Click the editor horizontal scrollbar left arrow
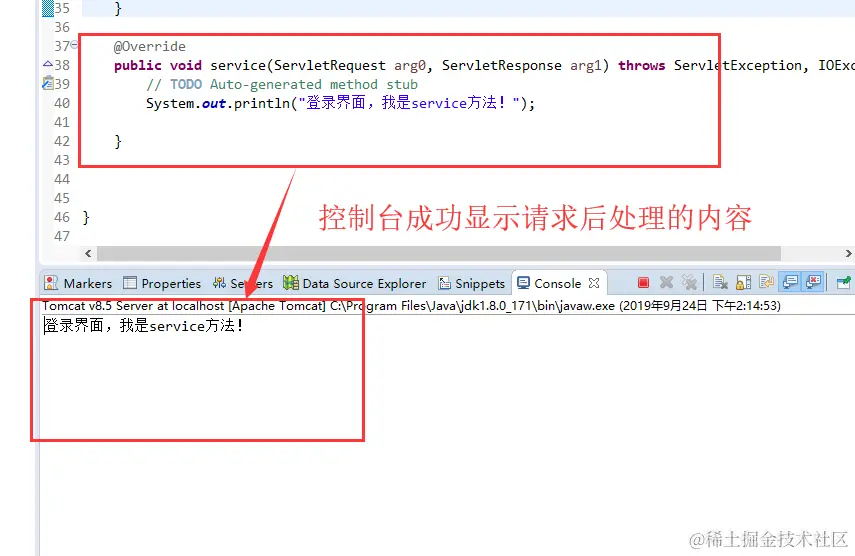This screenshot has width=855, height=556. (88, 253)
